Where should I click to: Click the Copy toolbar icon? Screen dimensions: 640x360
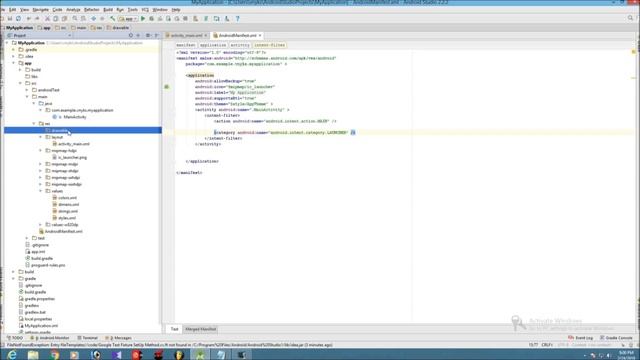point(56,19)
